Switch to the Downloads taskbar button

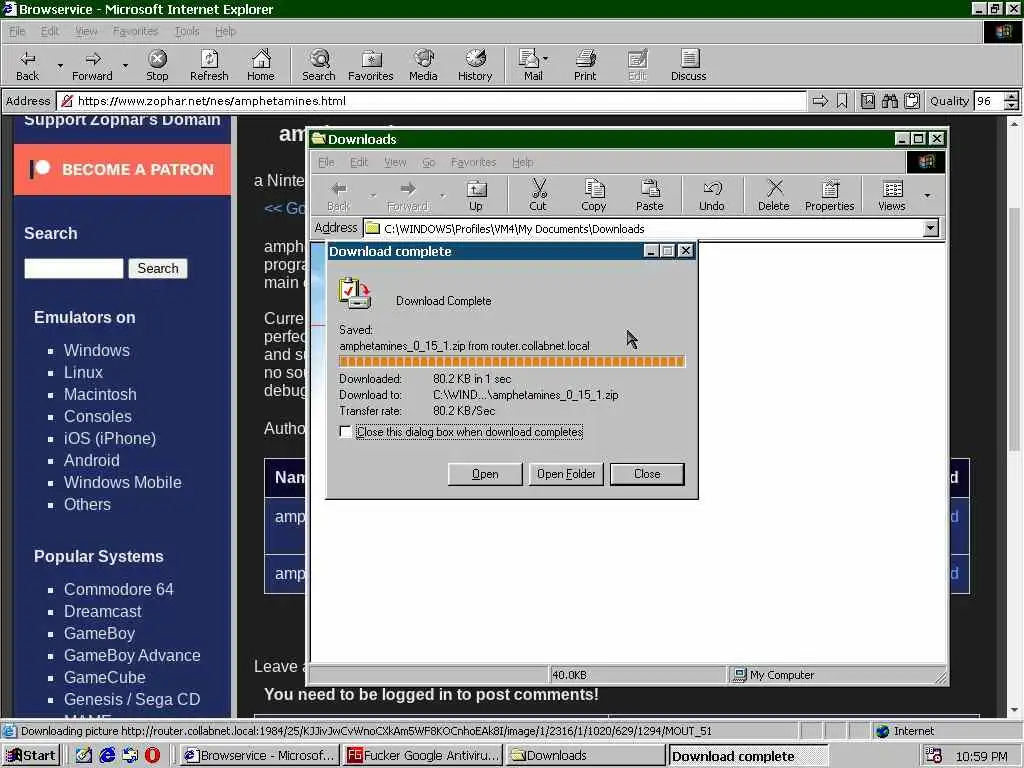click(x=586, y=756)
